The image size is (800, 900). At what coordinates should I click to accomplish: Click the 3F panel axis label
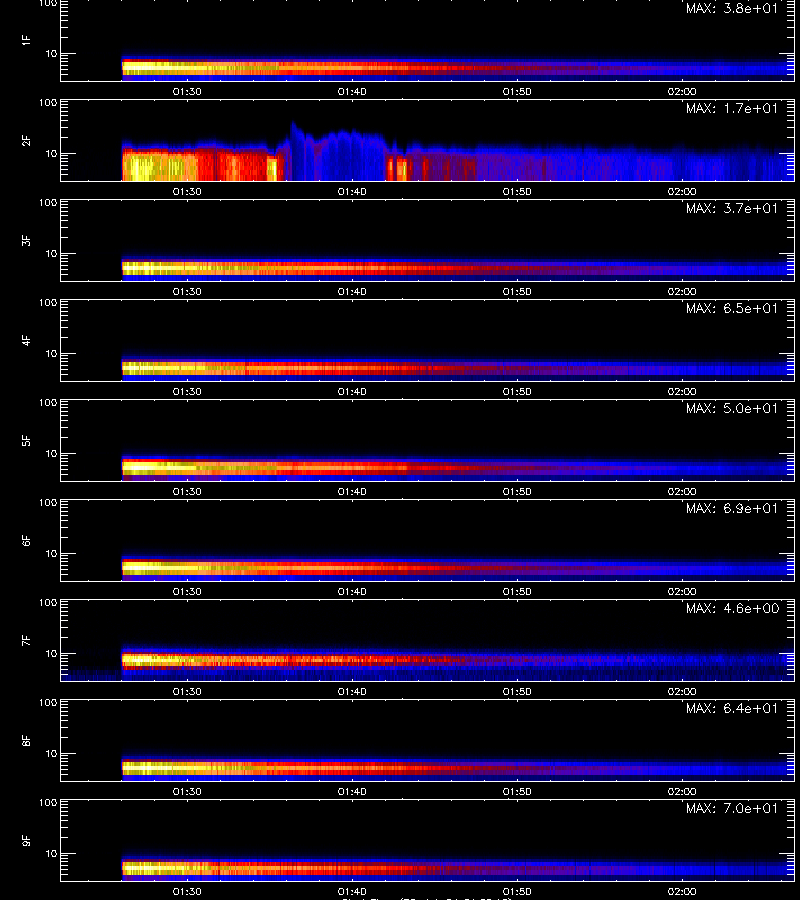click(x=26, y=240)
